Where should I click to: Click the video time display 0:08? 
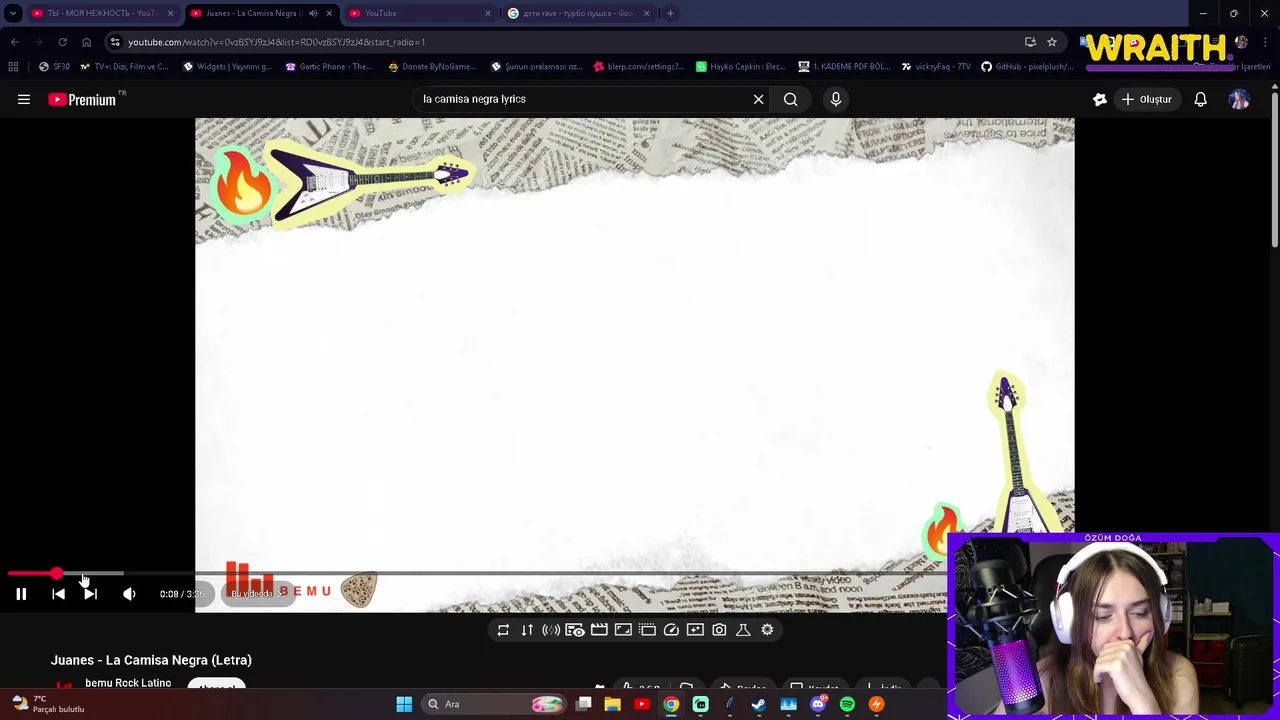(181, 594)
